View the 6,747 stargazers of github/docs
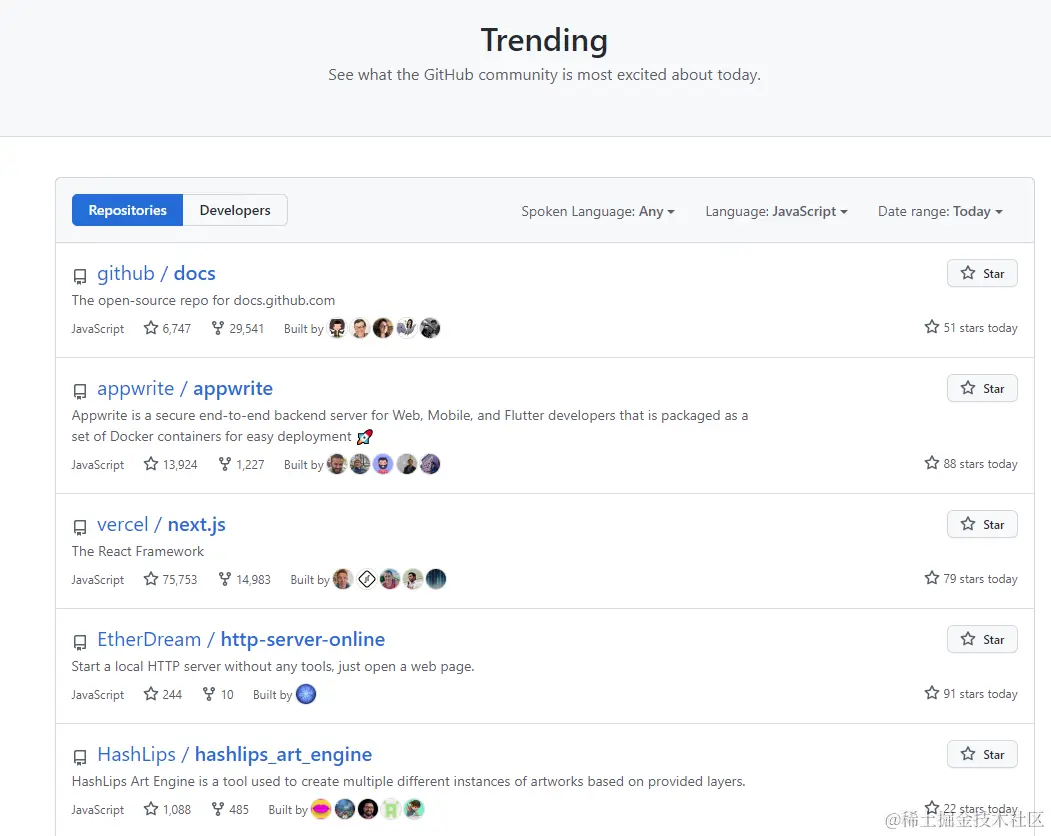Image resolution: width=1051 pixels, height=836 pixels. [x=168, y=329]
